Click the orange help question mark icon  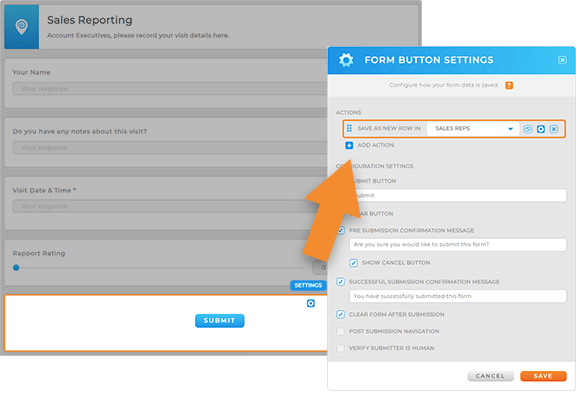click(x=509, y=85)
